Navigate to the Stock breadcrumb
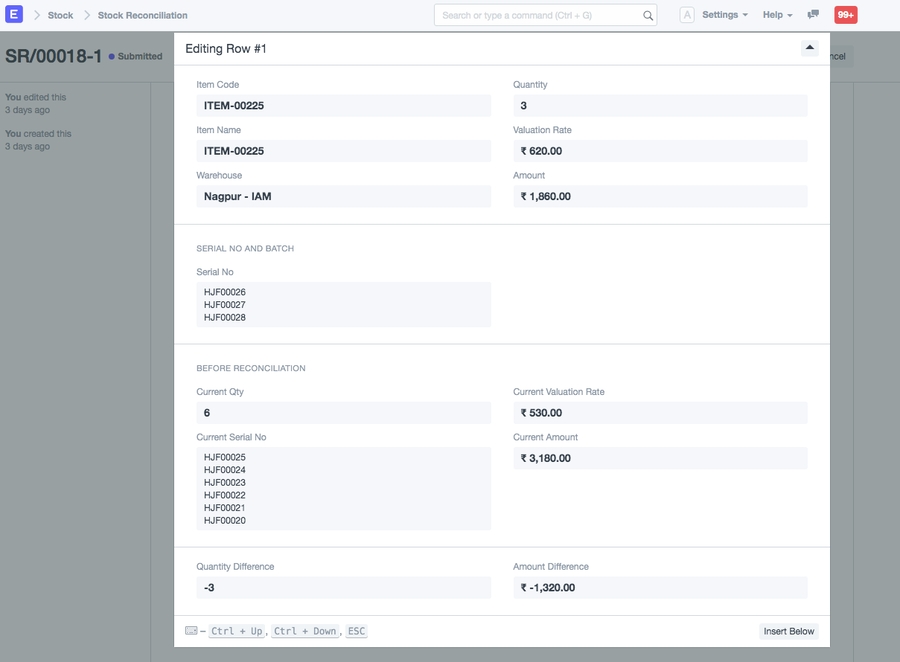This screenshot has height=662, width=900. 59,15
